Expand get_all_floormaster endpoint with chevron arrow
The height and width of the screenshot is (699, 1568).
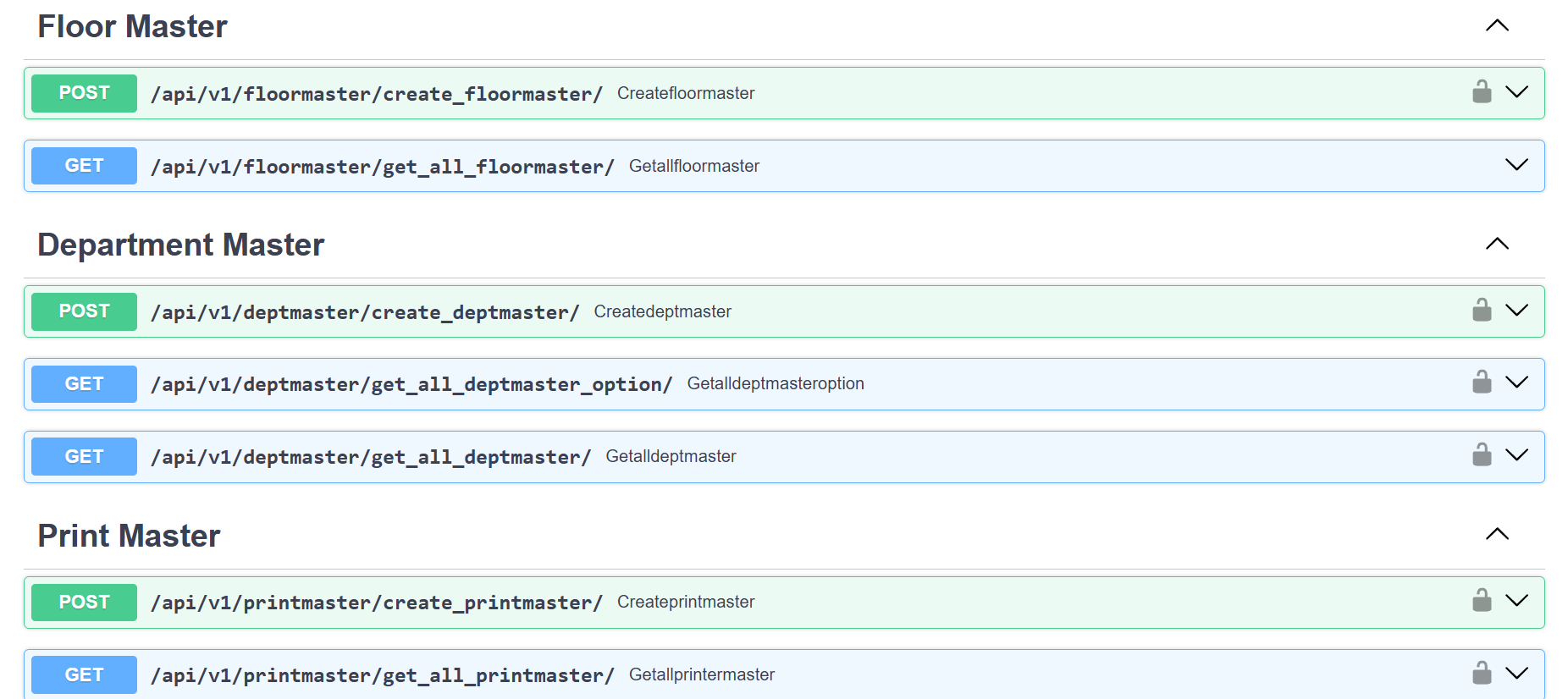[x=1516, y=164]
